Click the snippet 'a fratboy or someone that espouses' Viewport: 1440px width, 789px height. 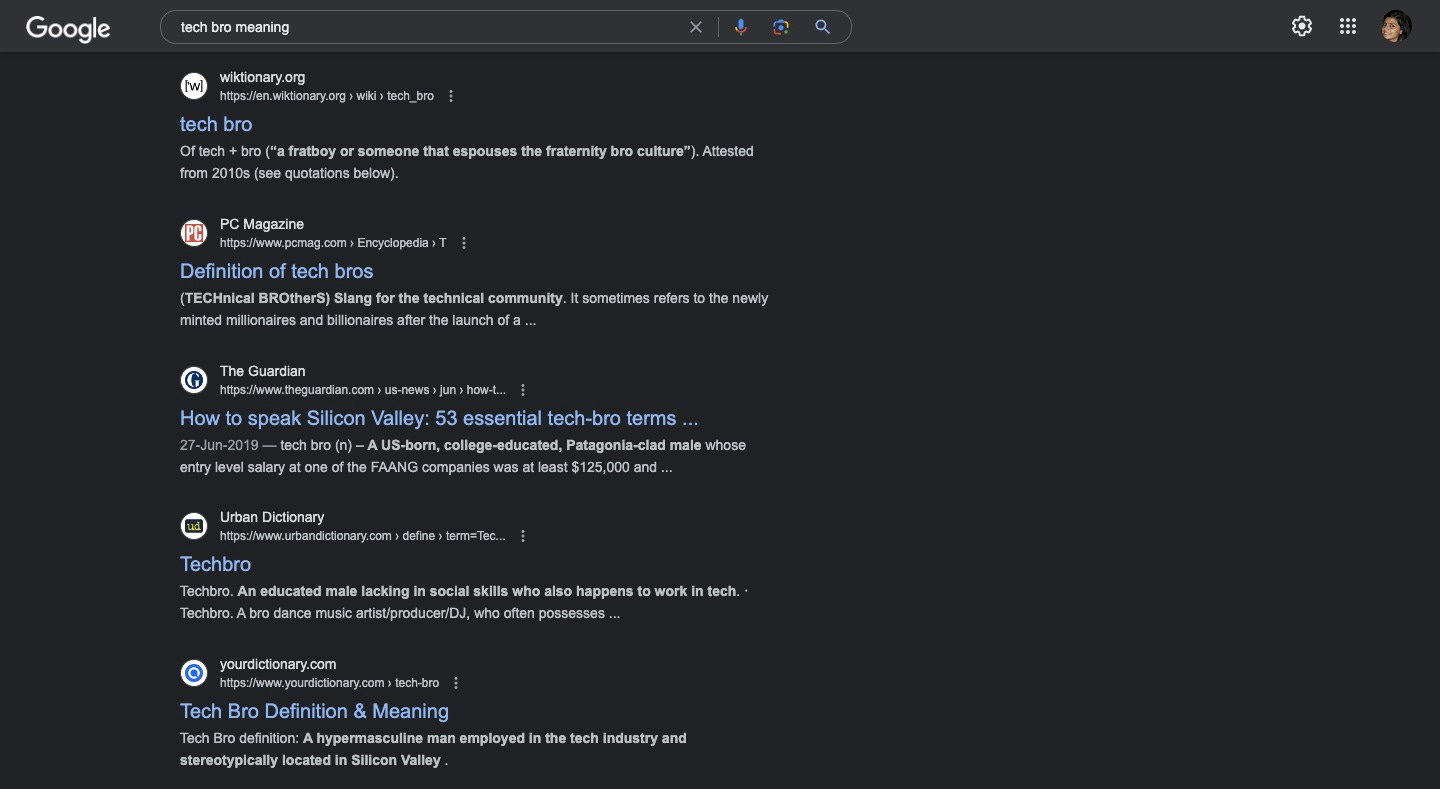[x=396, y=151]
